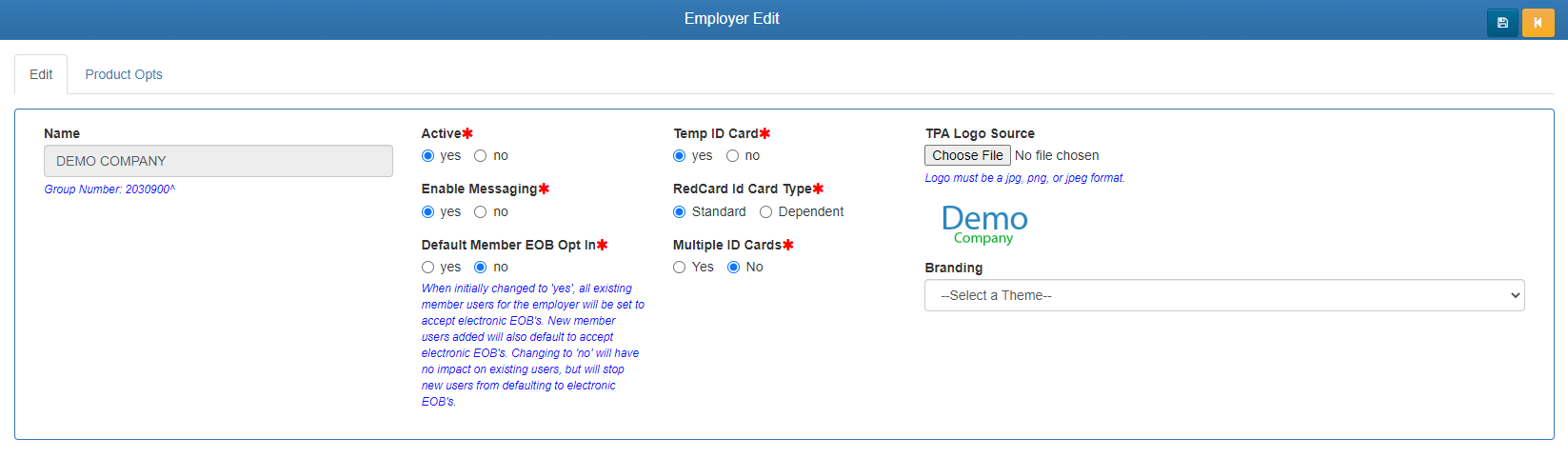Select the Edit tab
The width and height of the screenshot is (1568, 458).
(x=41, y=74)
